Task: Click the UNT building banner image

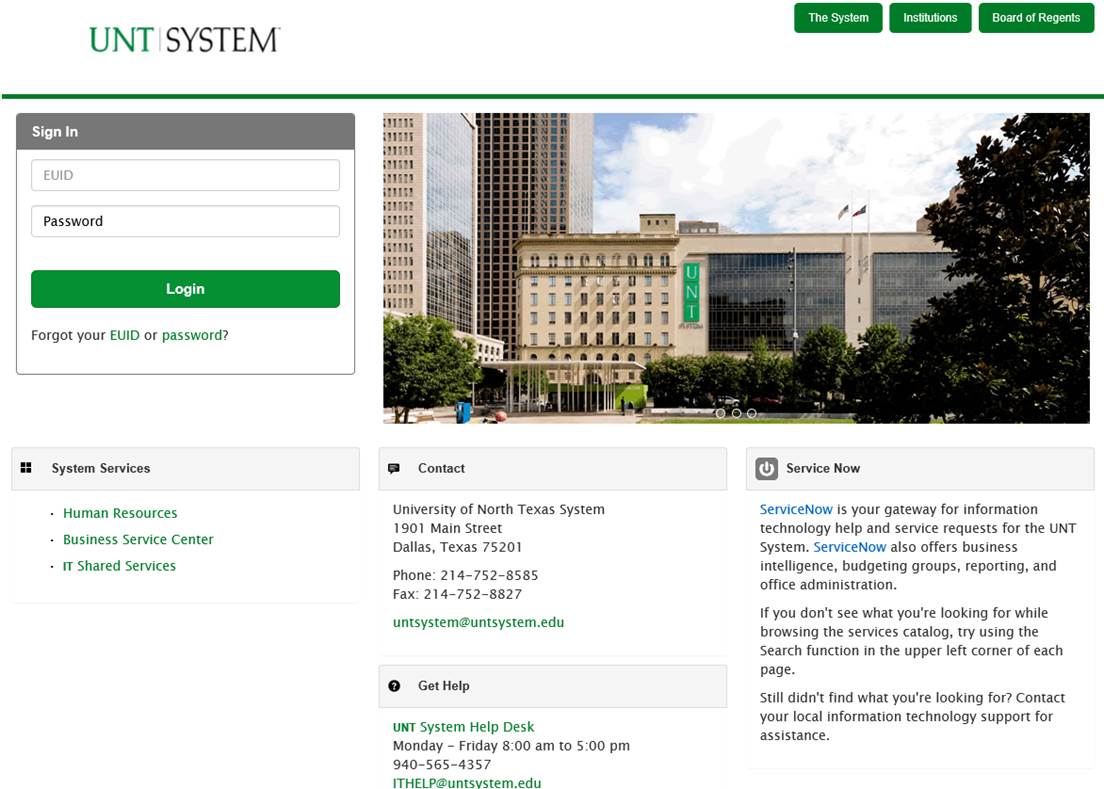Action: 736,268
